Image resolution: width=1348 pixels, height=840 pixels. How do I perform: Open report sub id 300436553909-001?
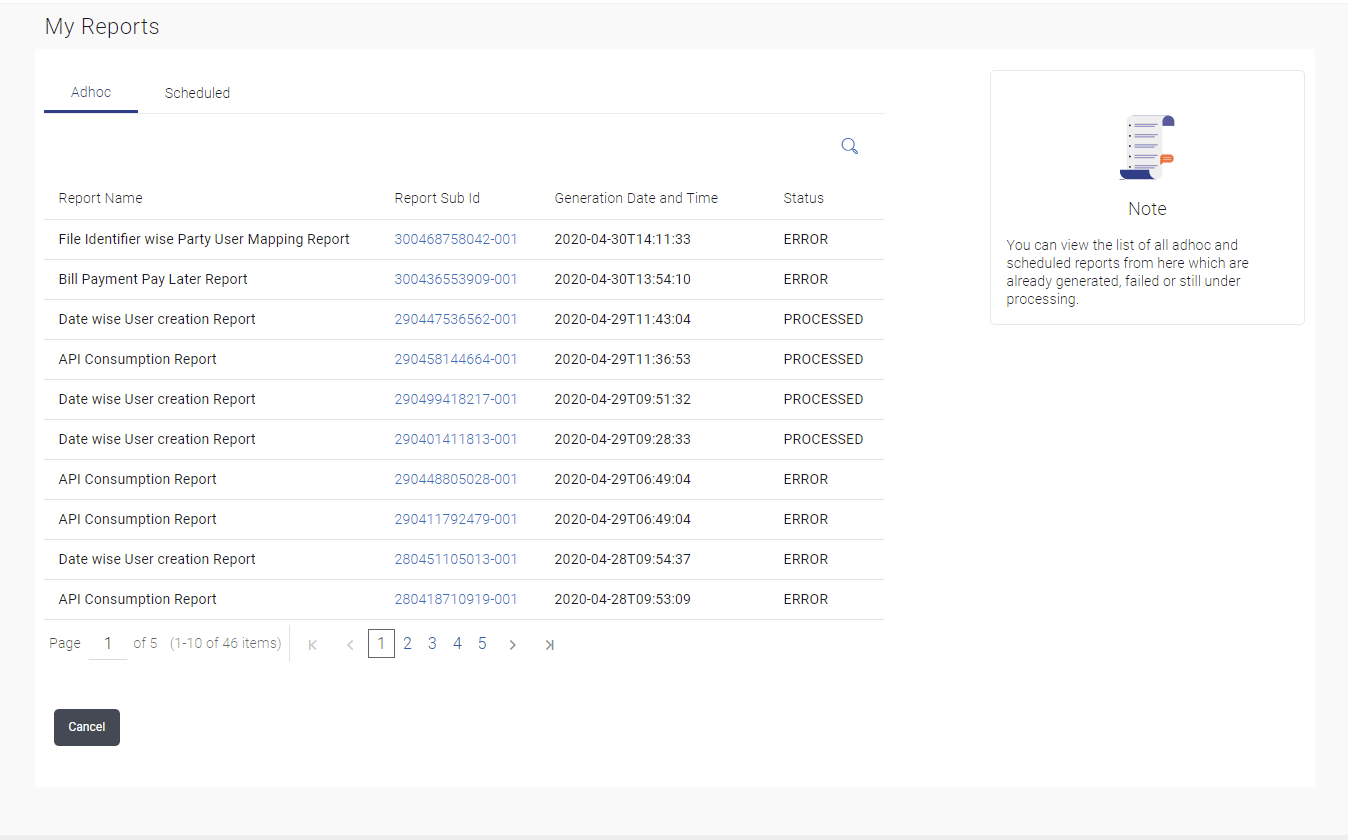456,279
